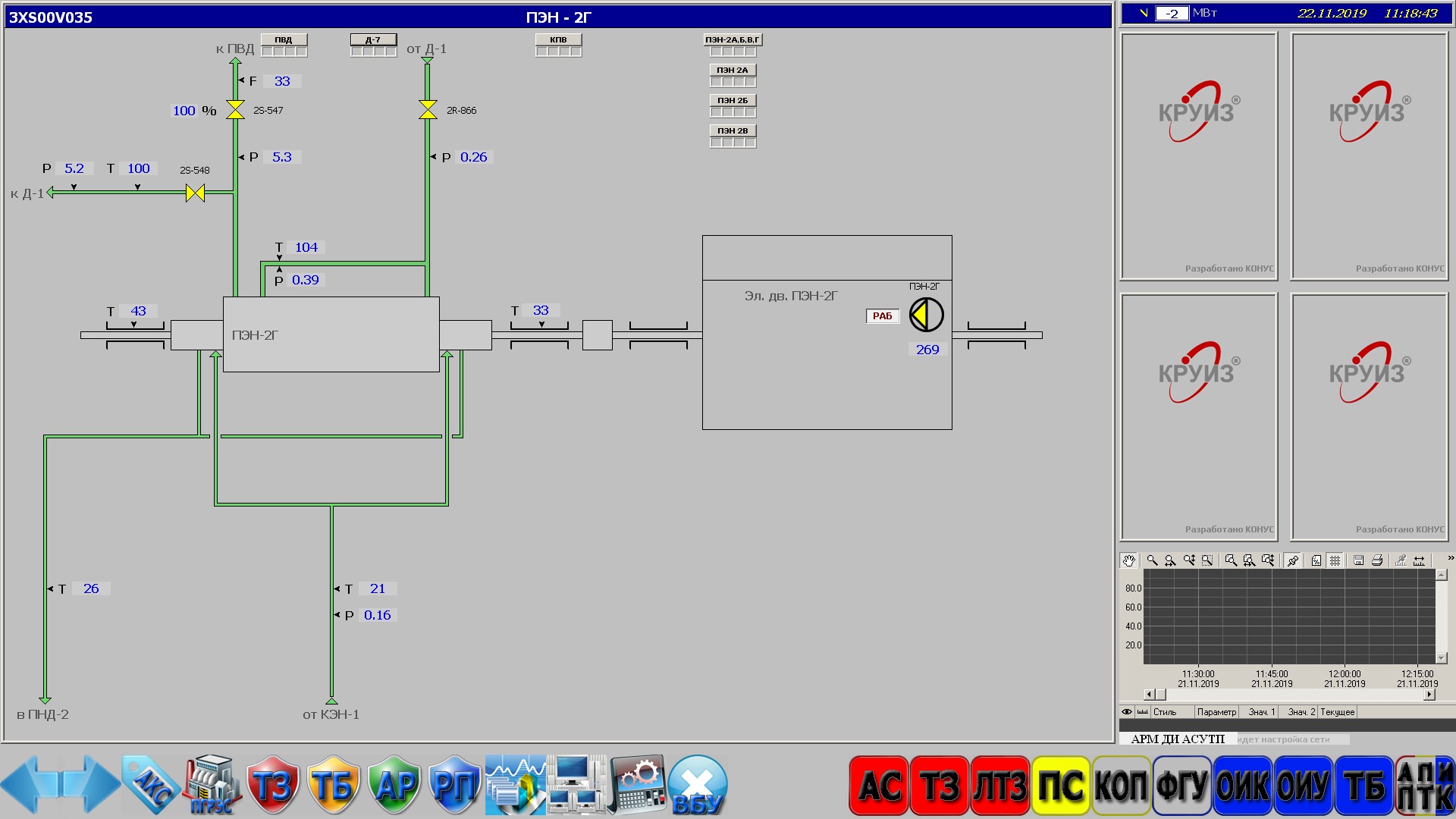This screenshot has height=819, width=1456.
Task: Open the Д-7 navigation button
Action: pyautogui.click(x=373, y=39)
